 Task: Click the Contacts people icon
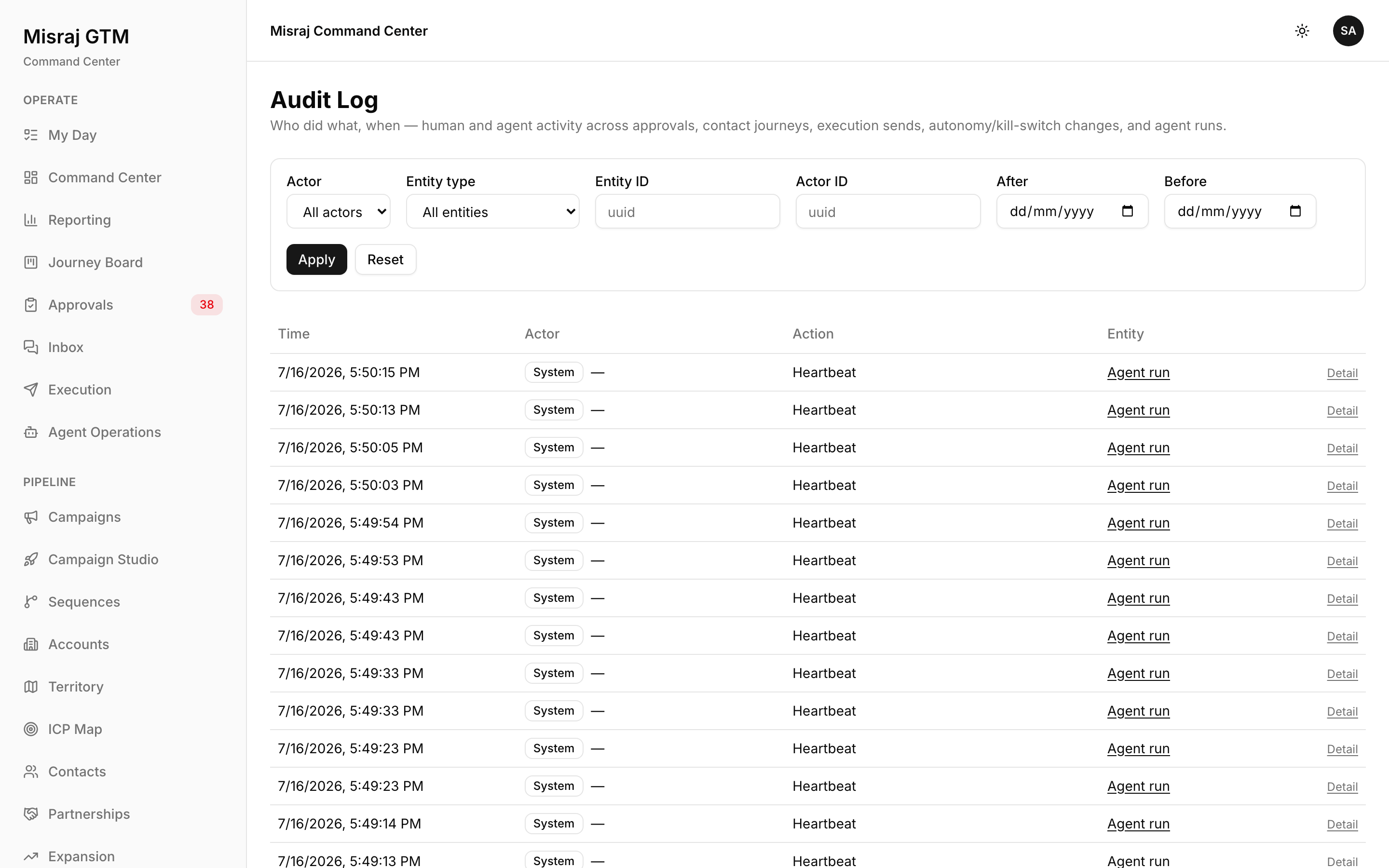pos(31,772)
